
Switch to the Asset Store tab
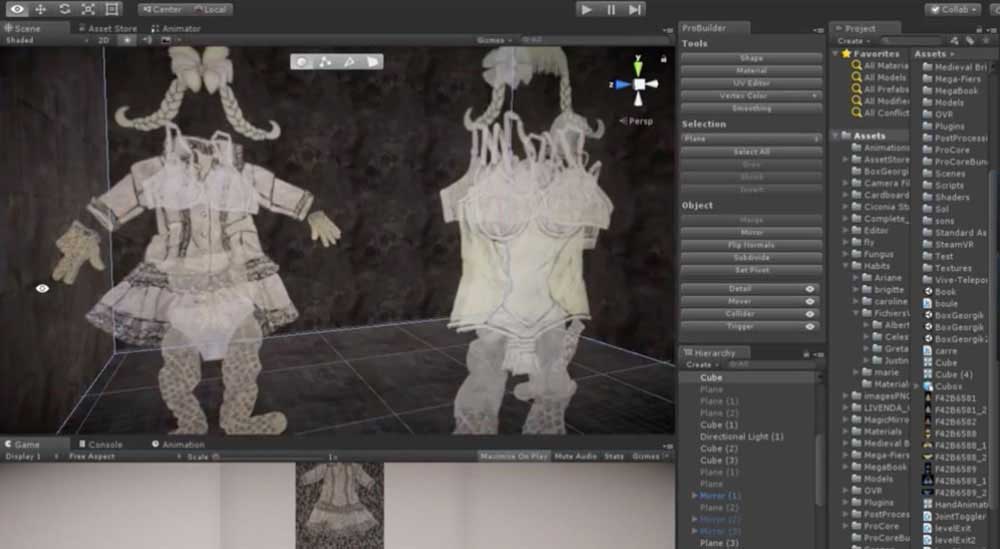pos(112,29)
